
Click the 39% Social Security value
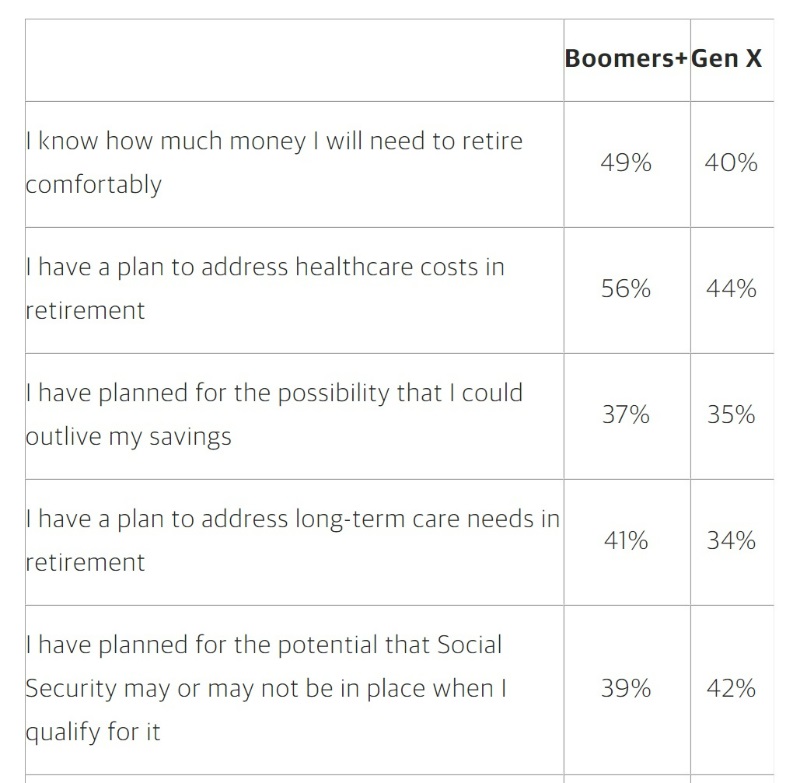pos(626,689)
